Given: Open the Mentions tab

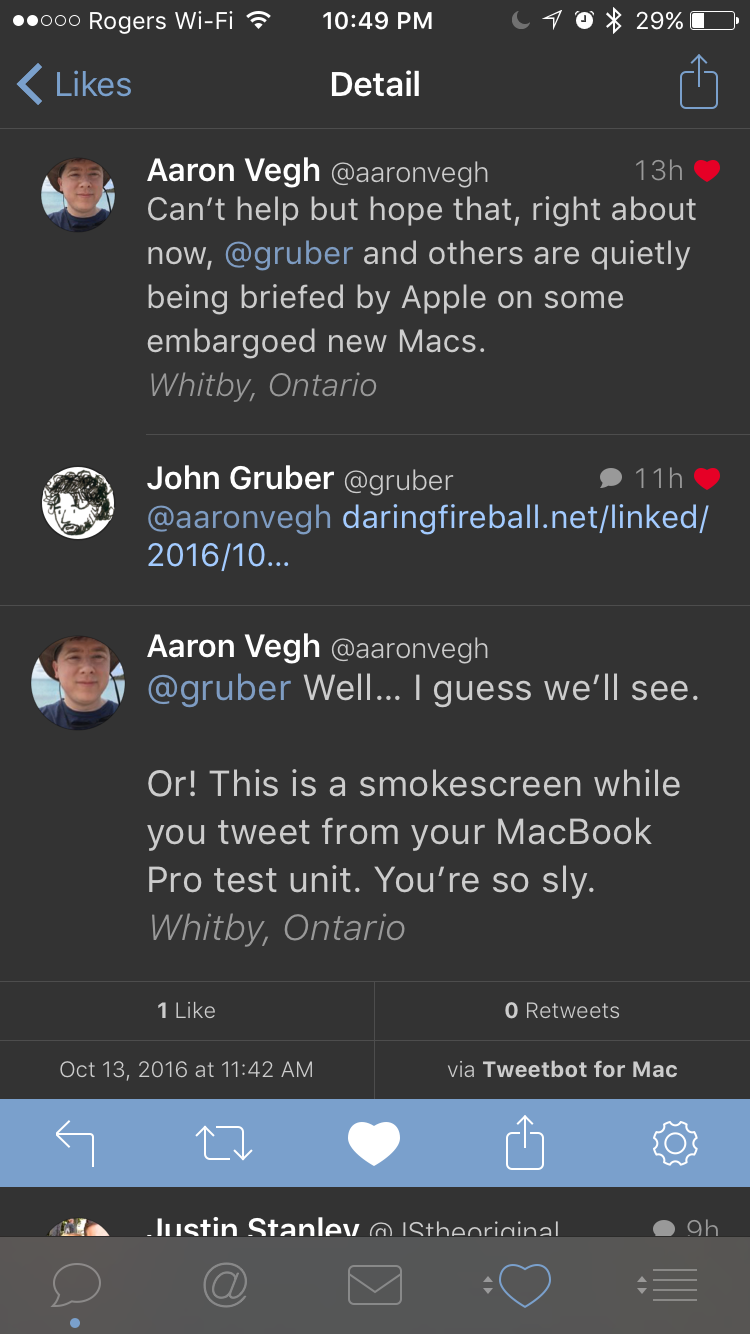Looking at the screenshot, I should (x=225, y=1284).
